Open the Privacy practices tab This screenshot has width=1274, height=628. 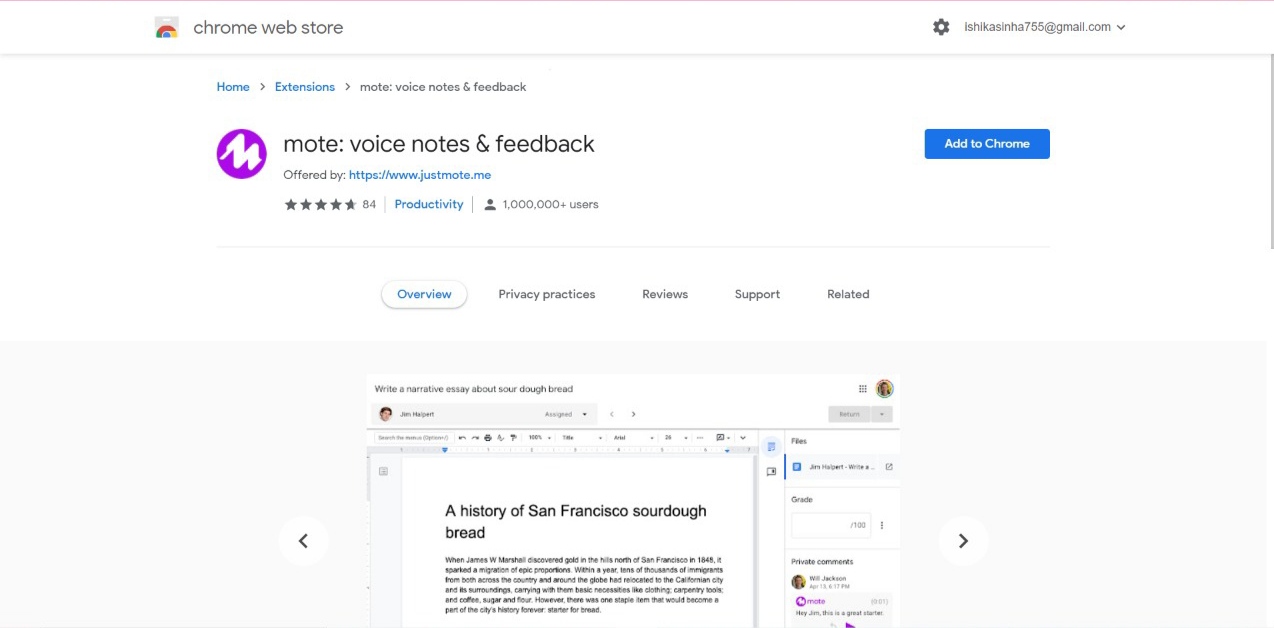click(x=546, y=294)
